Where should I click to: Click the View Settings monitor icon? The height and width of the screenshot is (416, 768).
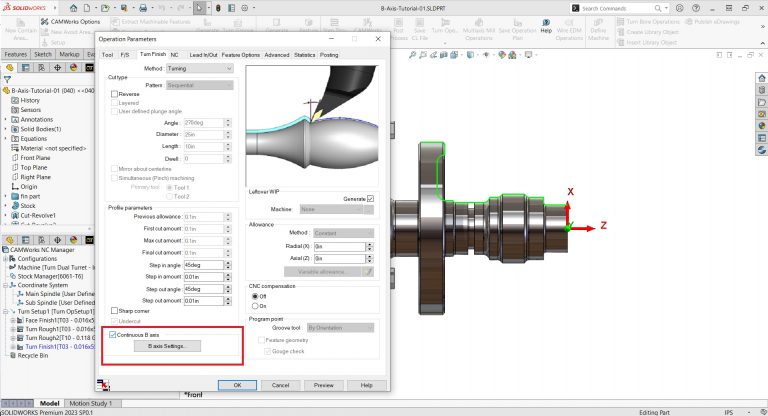point(528,55)
